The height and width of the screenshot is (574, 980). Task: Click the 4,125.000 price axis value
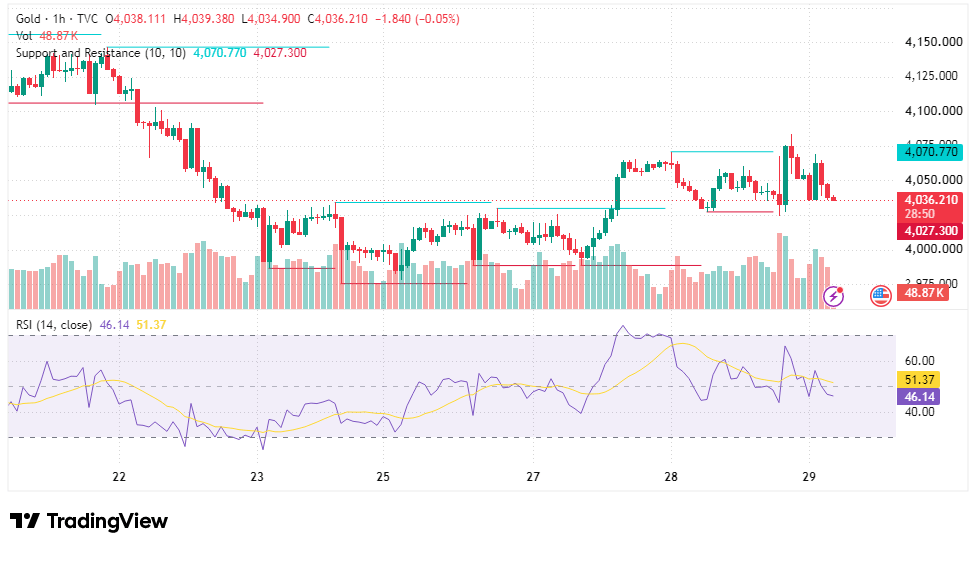point(931,76)
